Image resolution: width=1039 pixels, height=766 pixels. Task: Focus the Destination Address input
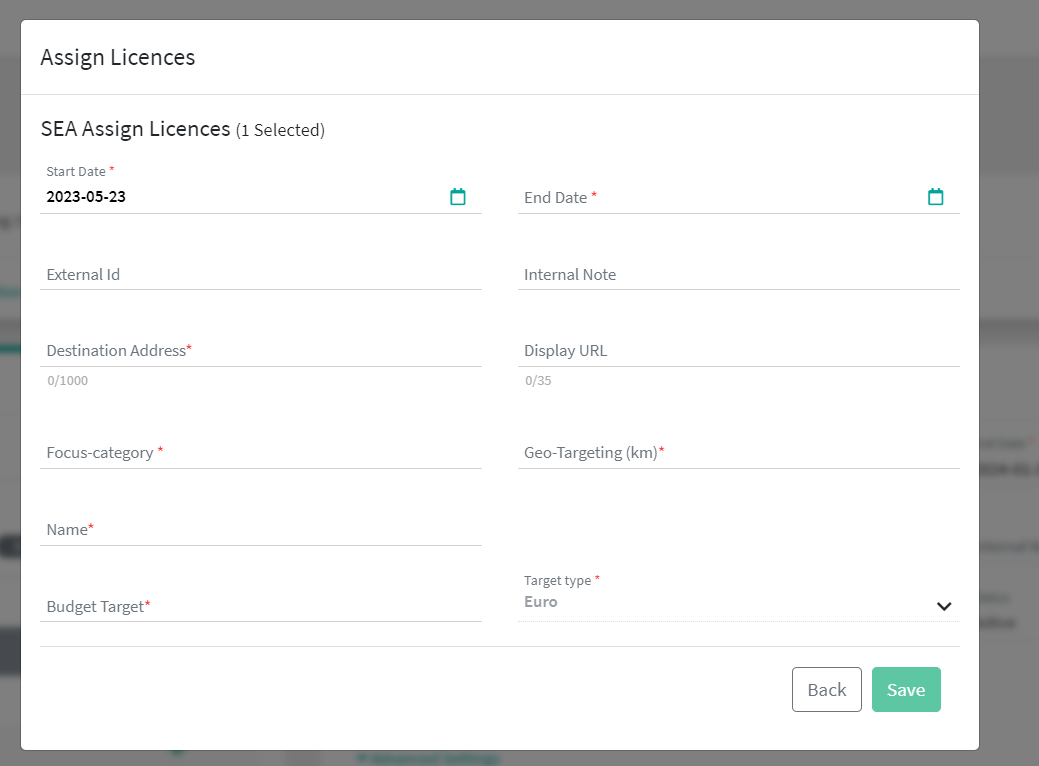260,351
